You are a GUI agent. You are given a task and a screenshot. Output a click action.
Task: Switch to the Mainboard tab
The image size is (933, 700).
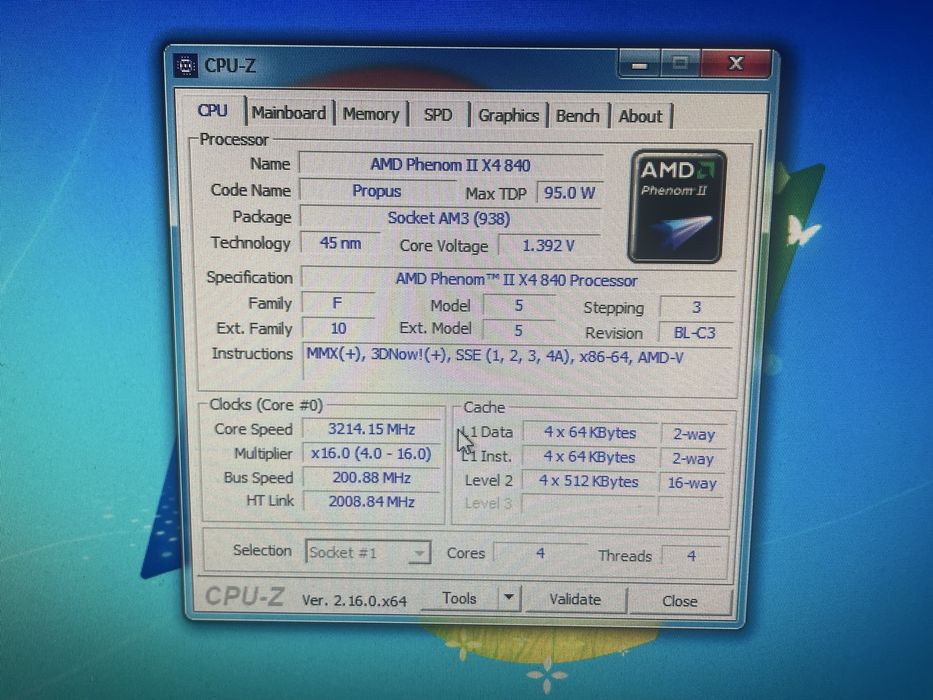coord(289,113)
